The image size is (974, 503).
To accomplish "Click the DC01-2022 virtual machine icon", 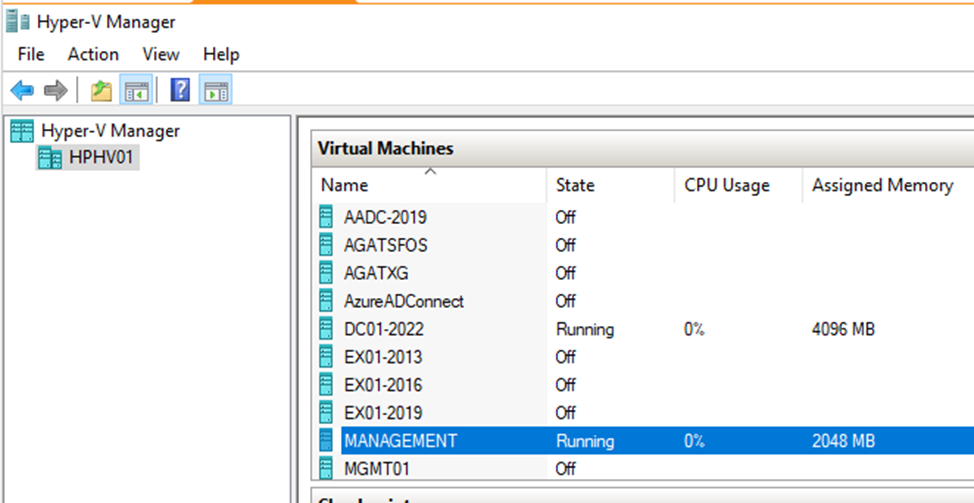I will point(326,329).
